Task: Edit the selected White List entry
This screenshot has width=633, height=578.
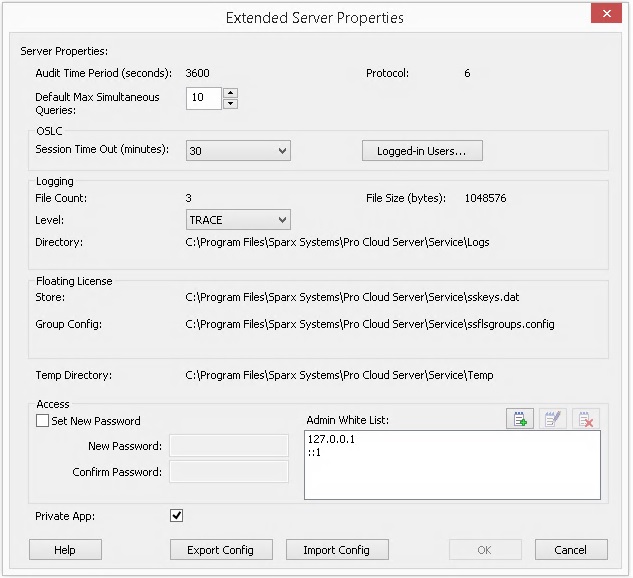Action: coord(552,419)
